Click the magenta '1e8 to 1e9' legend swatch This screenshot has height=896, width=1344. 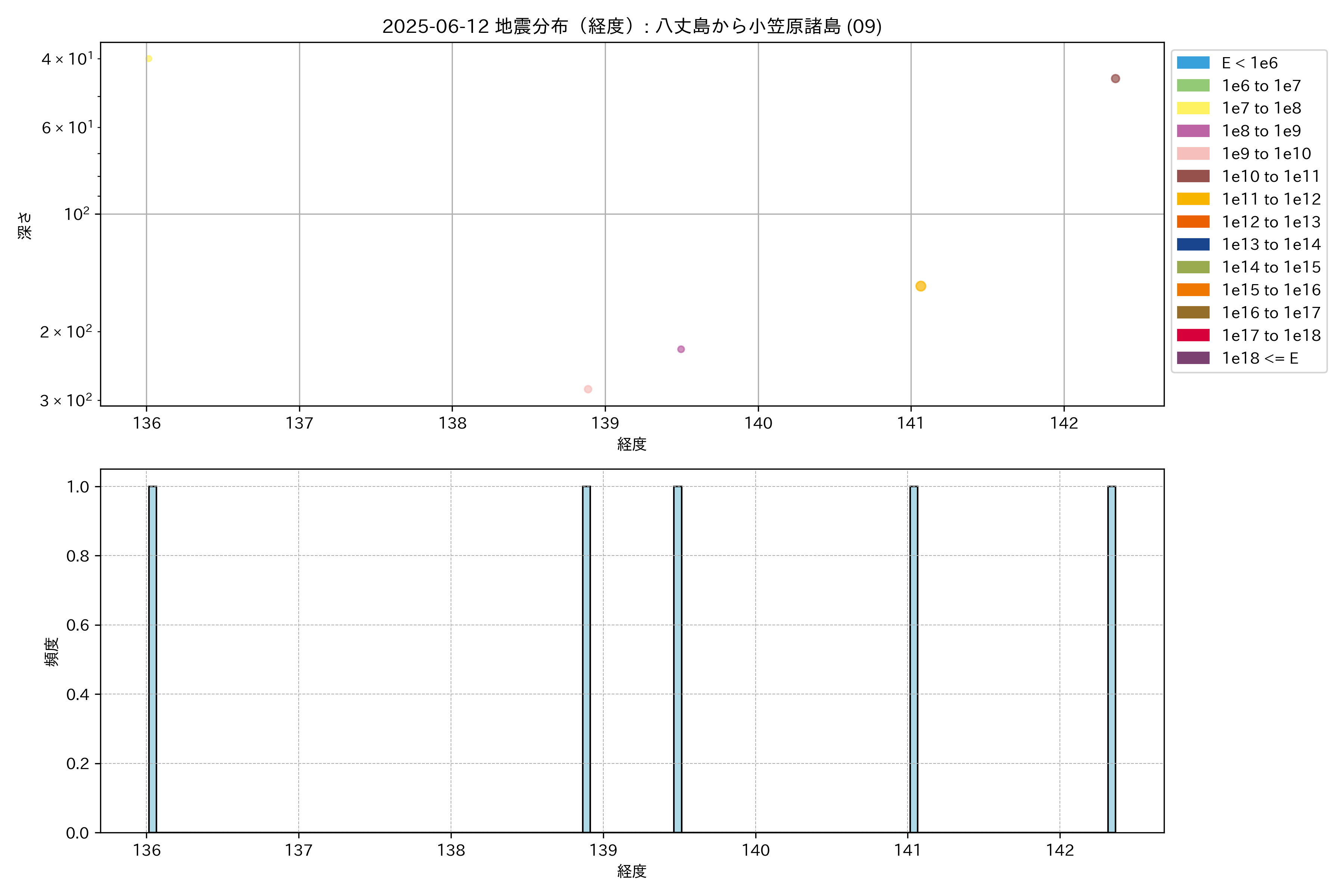(x=1193, y=131)
